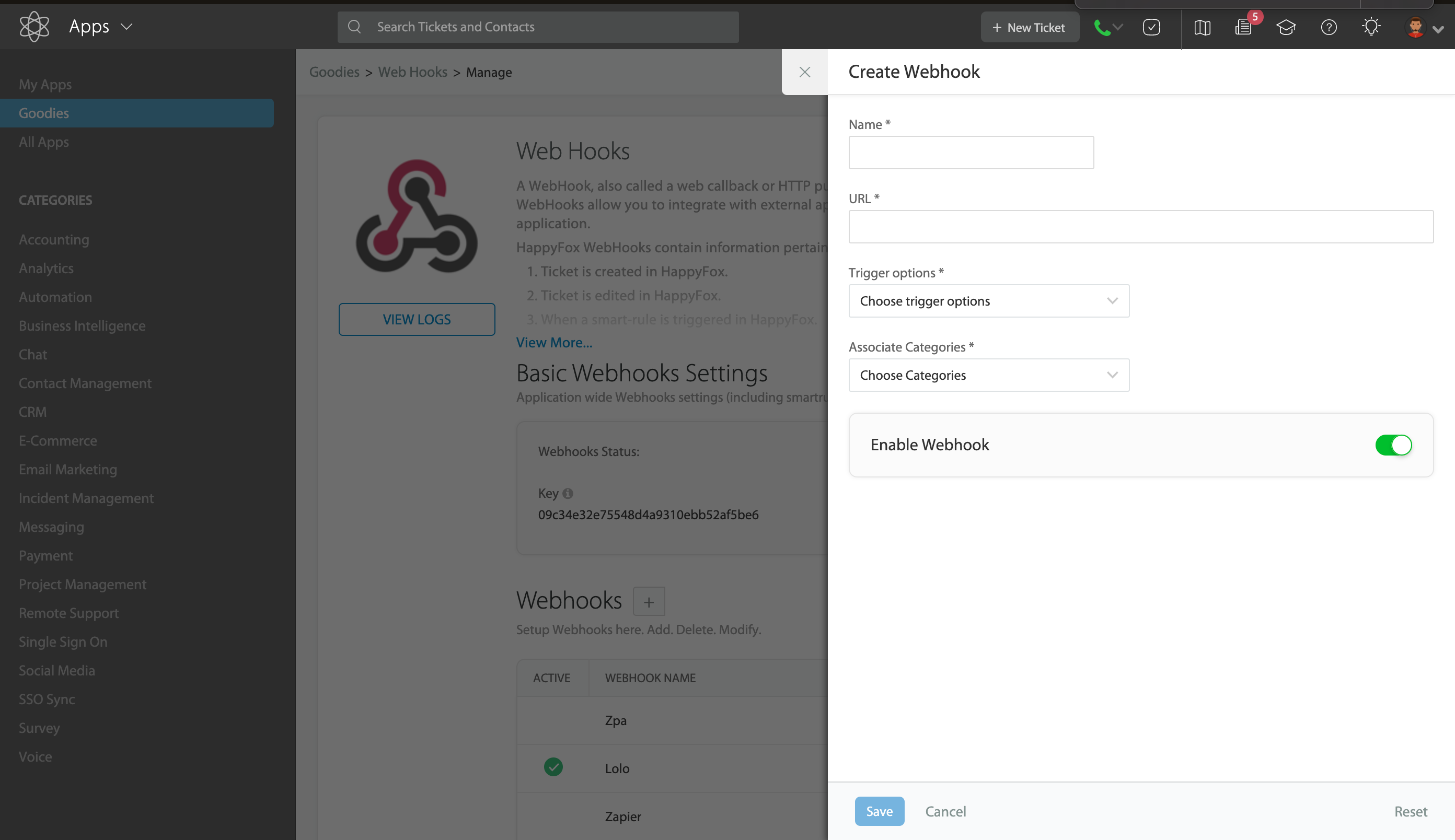Screen dimensions: 1455x840
Task: Click the HappyFox atom logo icon
Action: [x=33, y=27]
